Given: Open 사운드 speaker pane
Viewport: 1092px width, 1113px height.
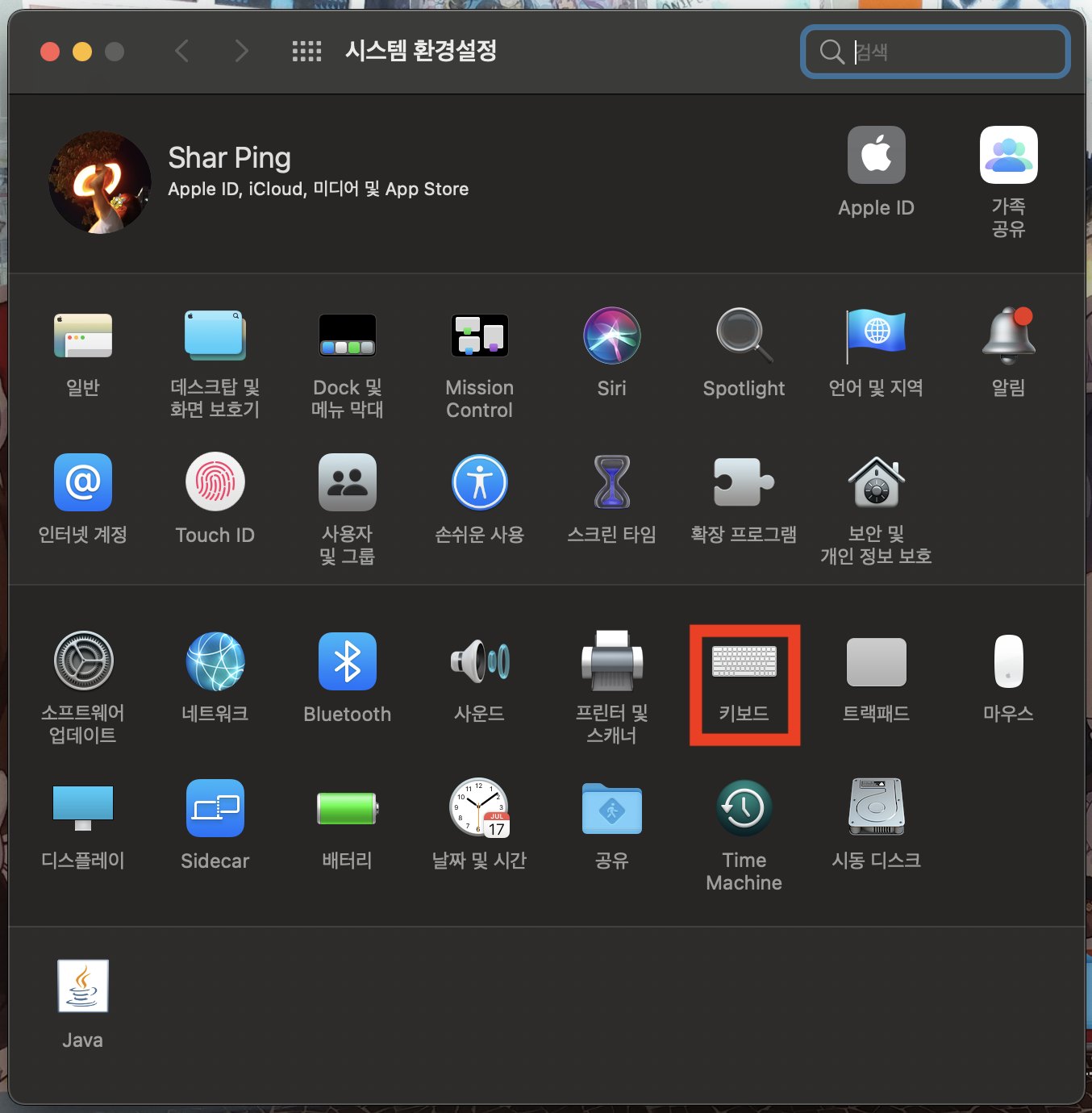Looking at the screenshot, I should coord(480,661).
